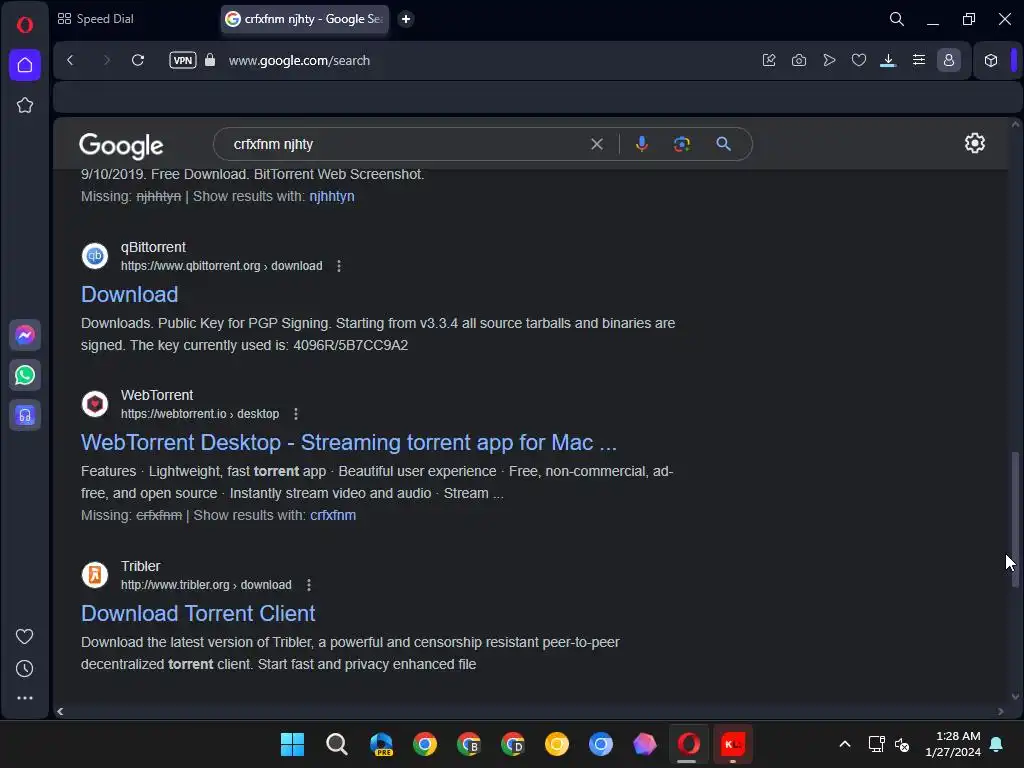The image size is (1024, 768).
Task: Open the player send icon
Action: click(x=829, y=60)
